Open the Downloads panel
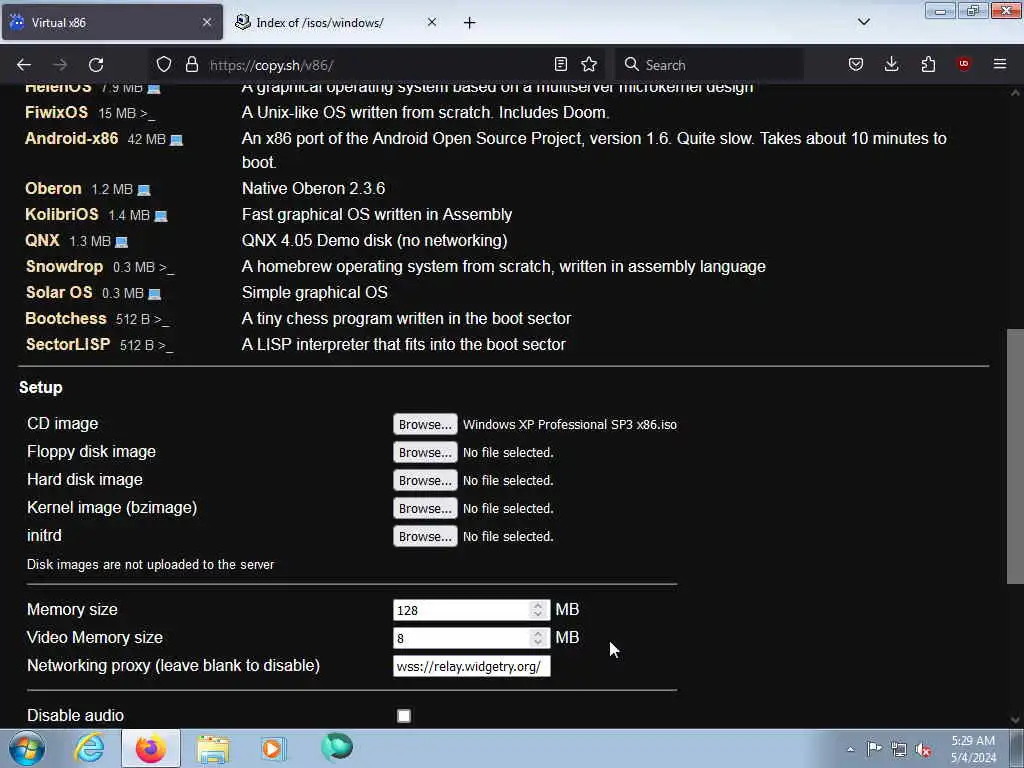 point(891,64)
